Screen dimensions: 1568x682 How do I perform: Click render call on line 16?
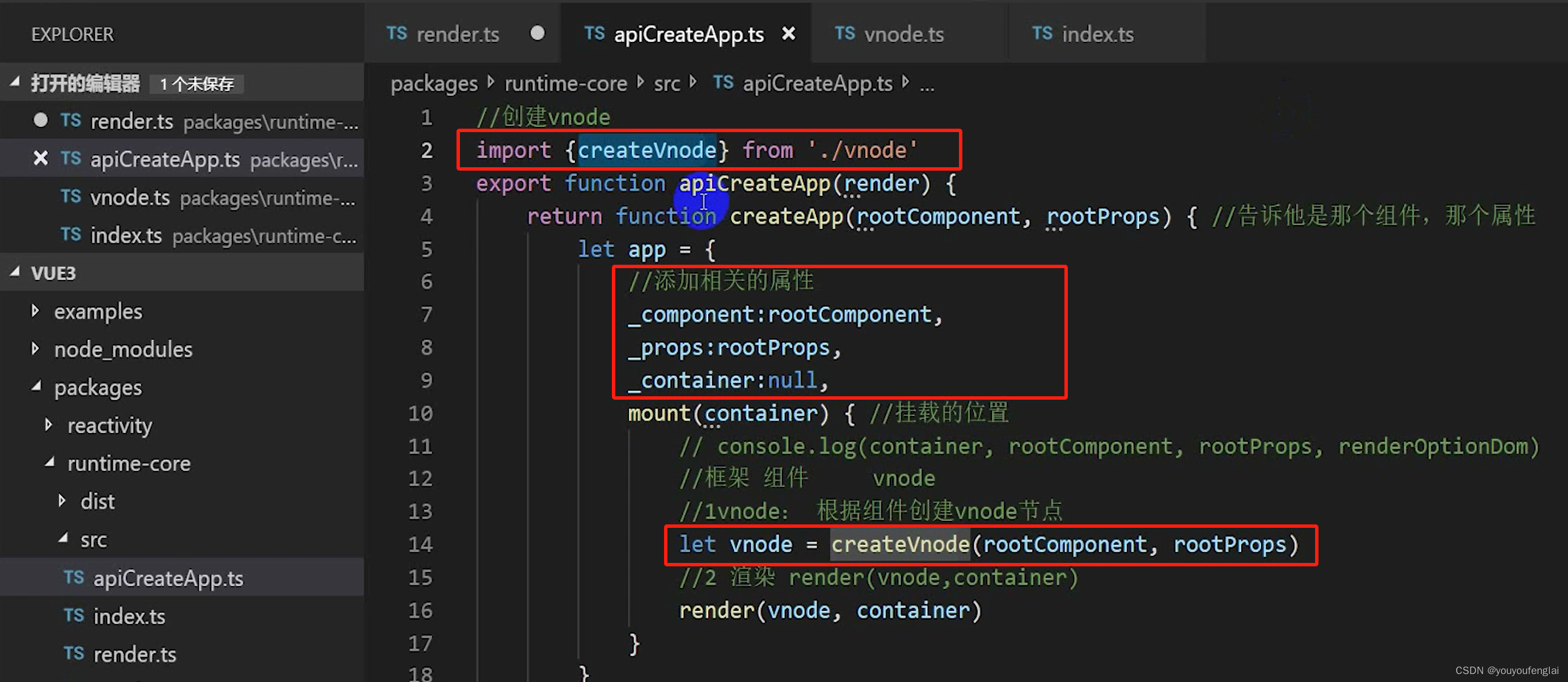tap(716, 610)
